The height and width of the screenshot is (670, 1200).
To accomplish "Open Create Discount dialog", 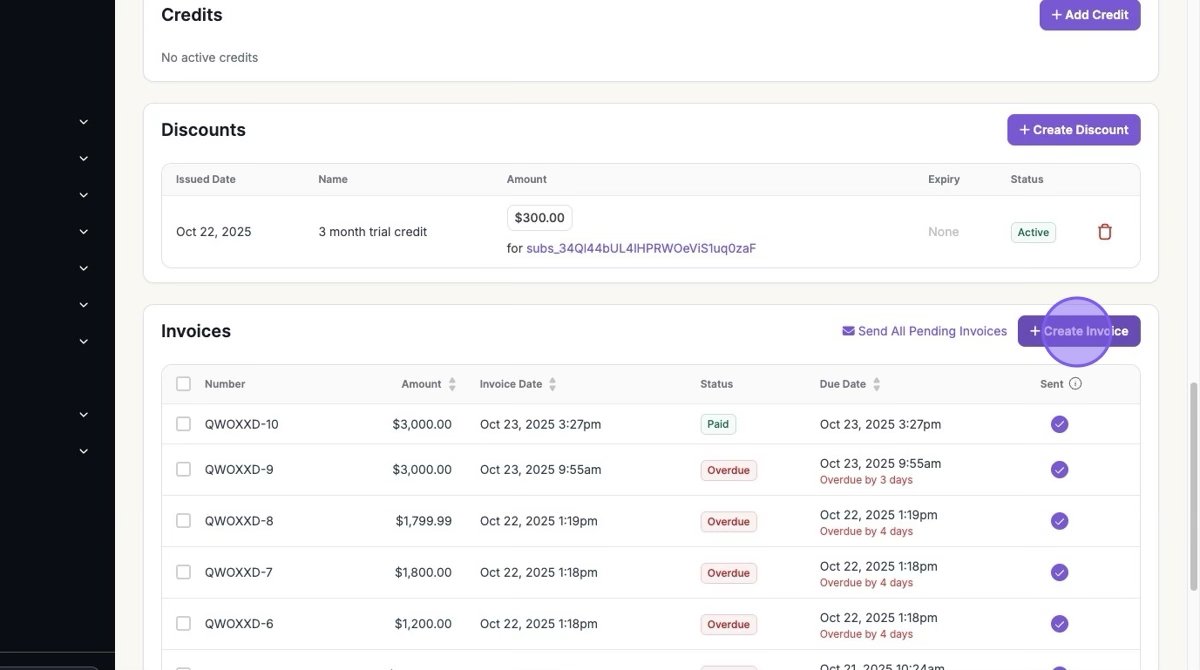I will point(1073,130).
